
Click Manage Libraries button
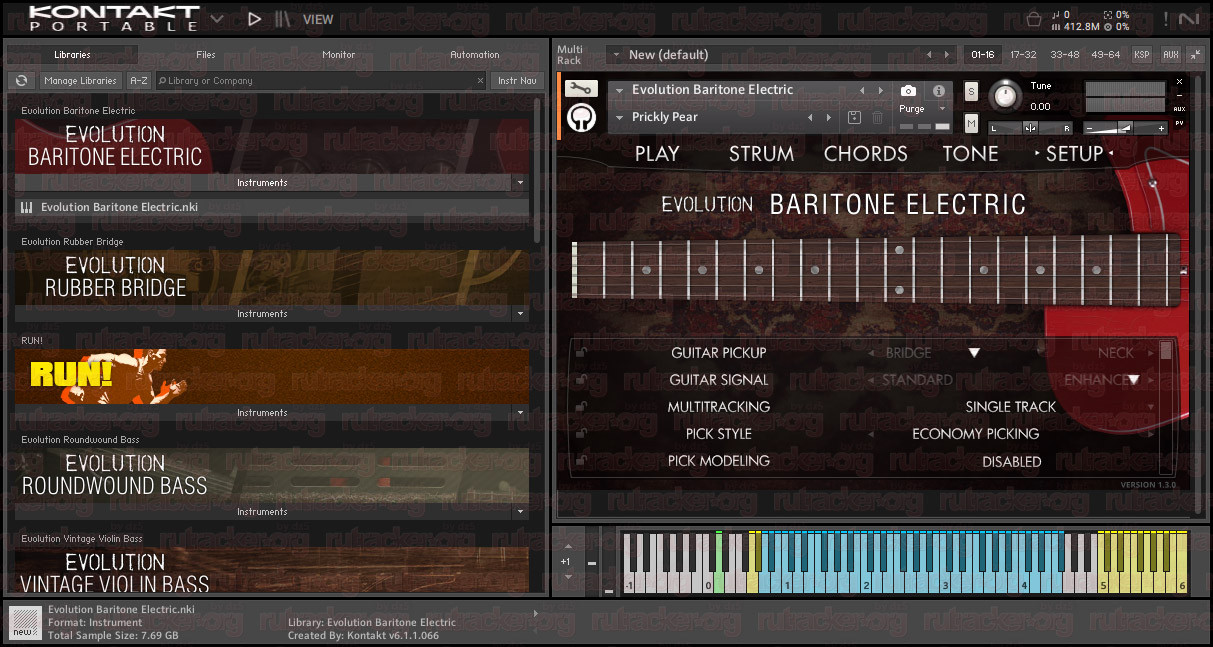81,80
